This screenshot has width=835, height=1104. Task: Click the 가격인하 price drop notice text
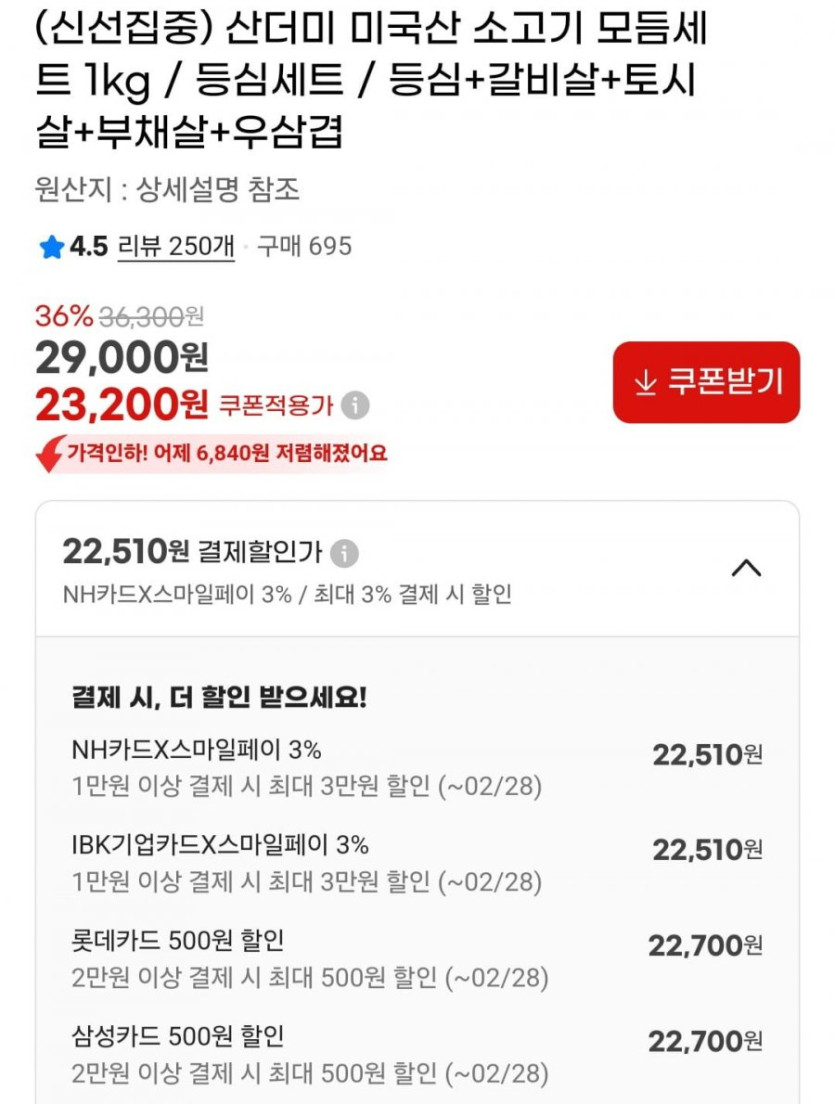click(x=227, y=454)
